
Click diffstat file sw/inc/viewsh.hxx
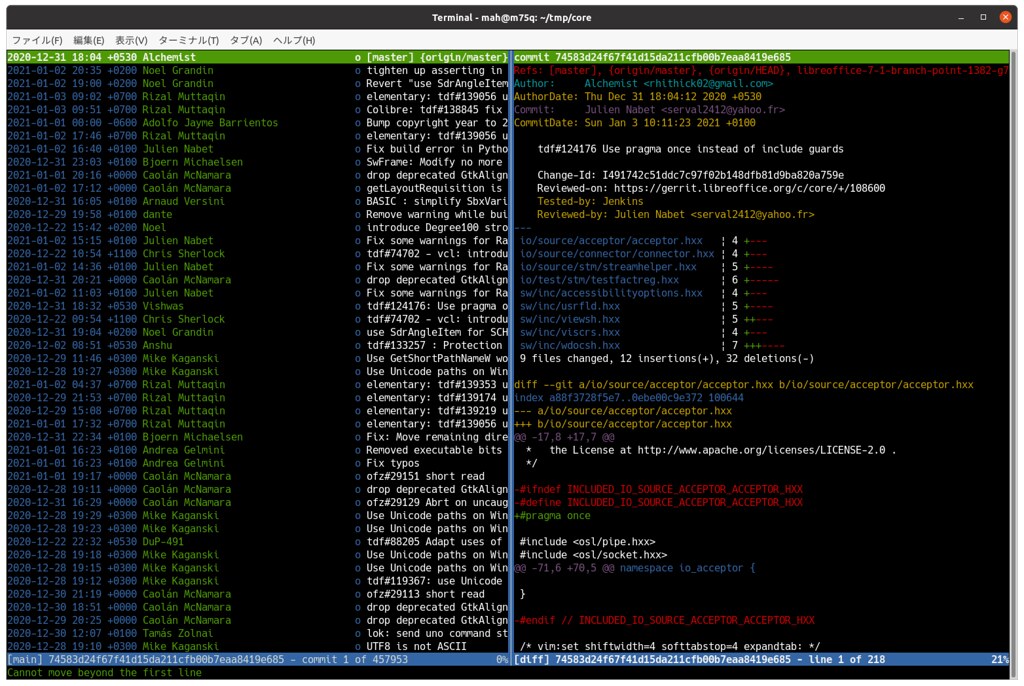pos(570,319)
